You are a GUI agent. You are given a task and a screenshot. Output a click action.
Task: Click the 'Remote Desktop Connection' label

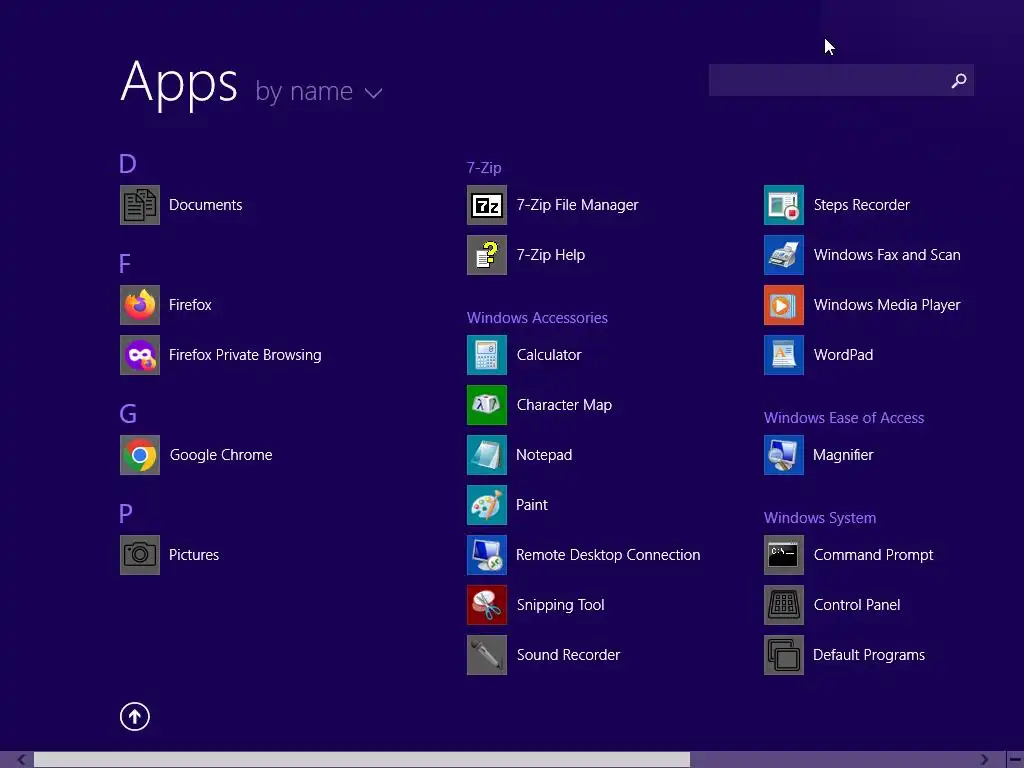[608, 555]
